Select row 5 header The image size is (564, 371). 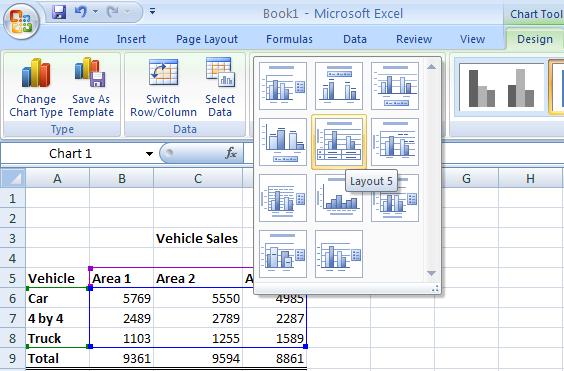pos(13,278)
